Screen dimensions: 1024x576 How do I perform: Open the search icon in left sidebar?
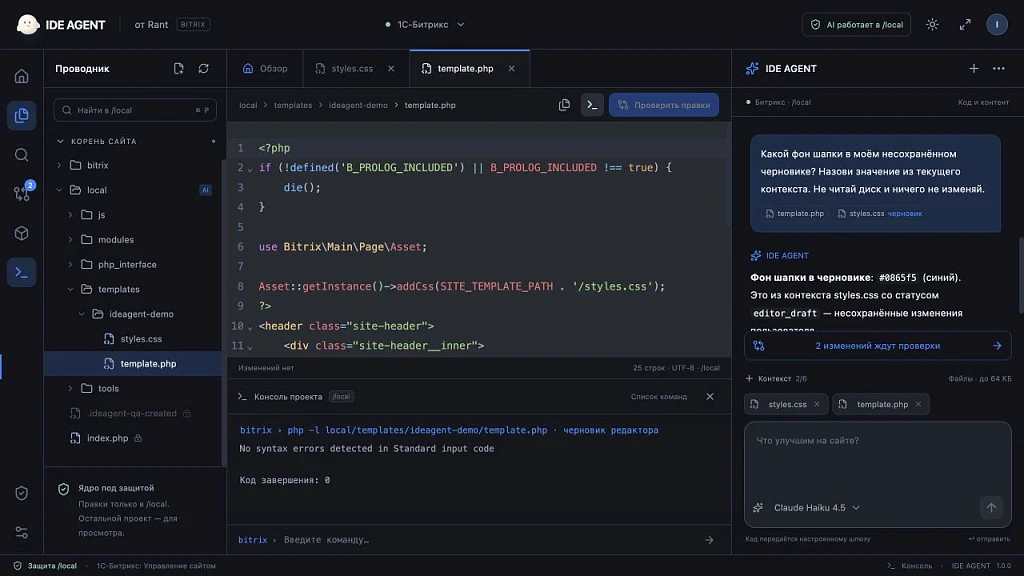[x=22, y=155]
